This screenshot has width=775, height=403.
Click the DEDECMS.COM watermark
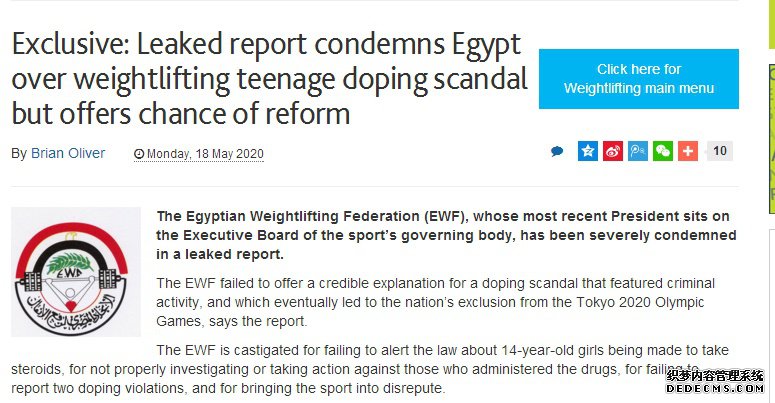click(715, 389)
